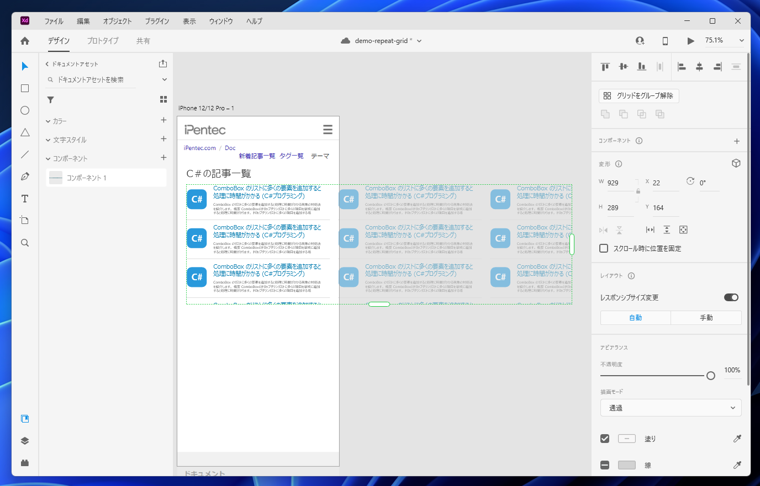Open the ファイル menu
This screenshot has width=760, height=486.
point(54,21)
